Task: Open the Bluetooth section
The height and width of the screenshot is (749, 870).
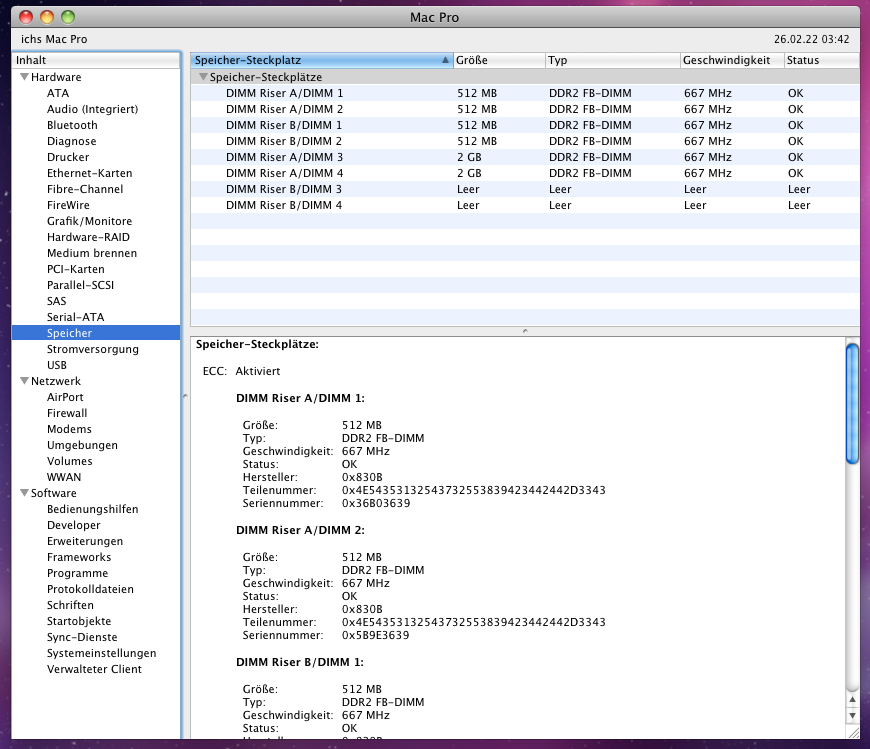Action: [x=72, y=125]
